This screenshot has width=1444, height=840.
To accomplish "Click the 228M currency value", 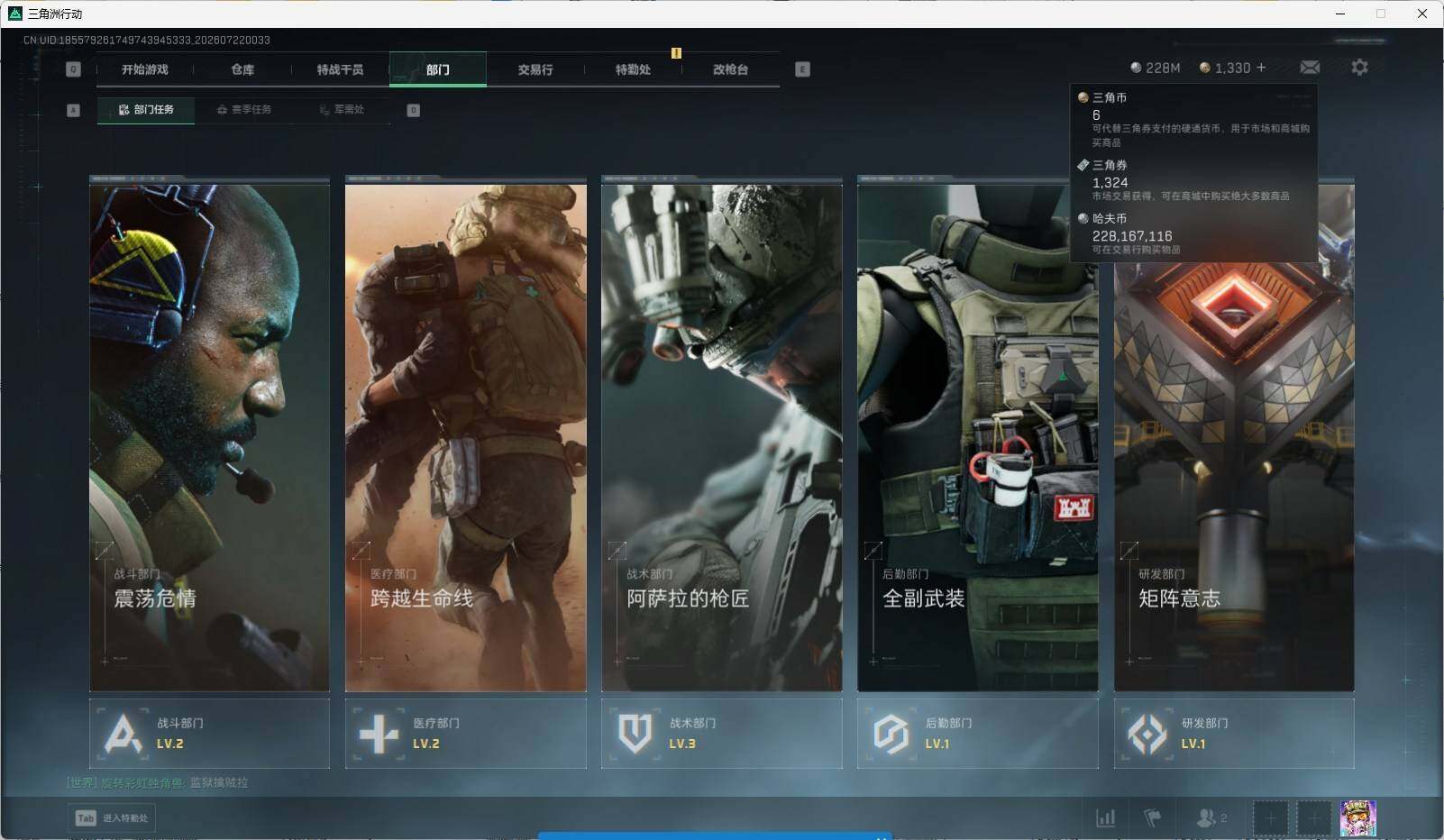I will (x=1163, y=68).
